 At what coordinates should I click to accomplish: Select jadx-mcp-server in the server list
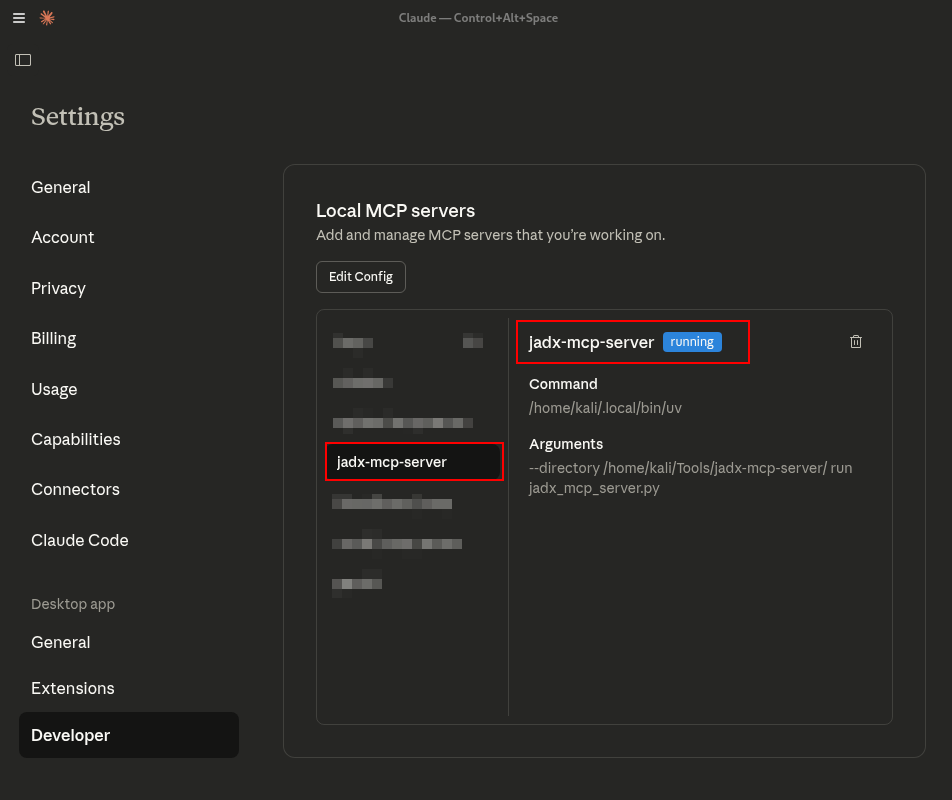392,462
